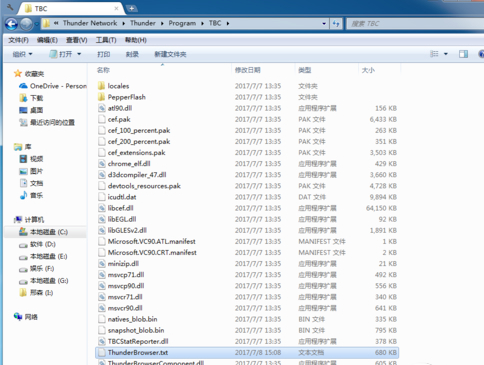This screenshot has height=365, width=484.
Task: Click the Music note library icon
Action: (x=23, y=195)
